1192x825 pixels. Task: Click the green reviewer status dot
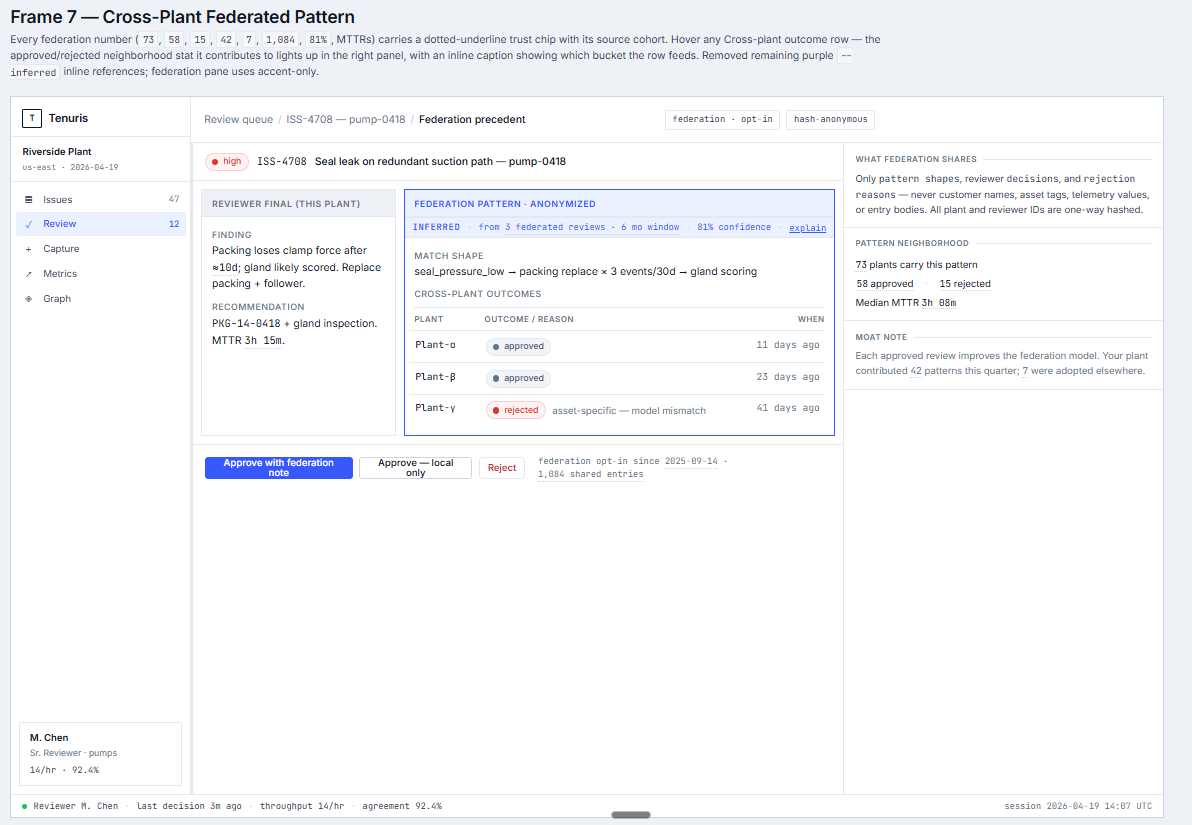tap(22, 805)
